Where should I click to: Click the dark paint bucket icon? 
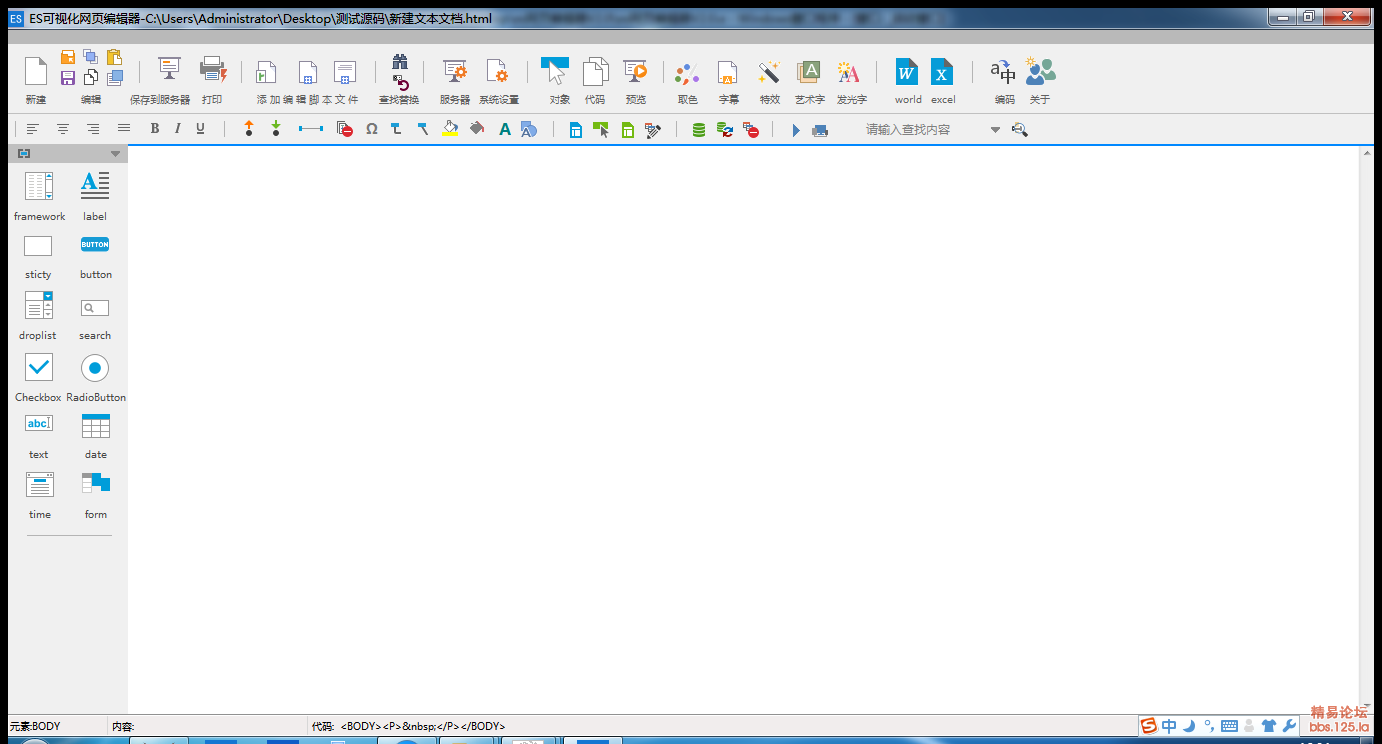click(477, 129)
